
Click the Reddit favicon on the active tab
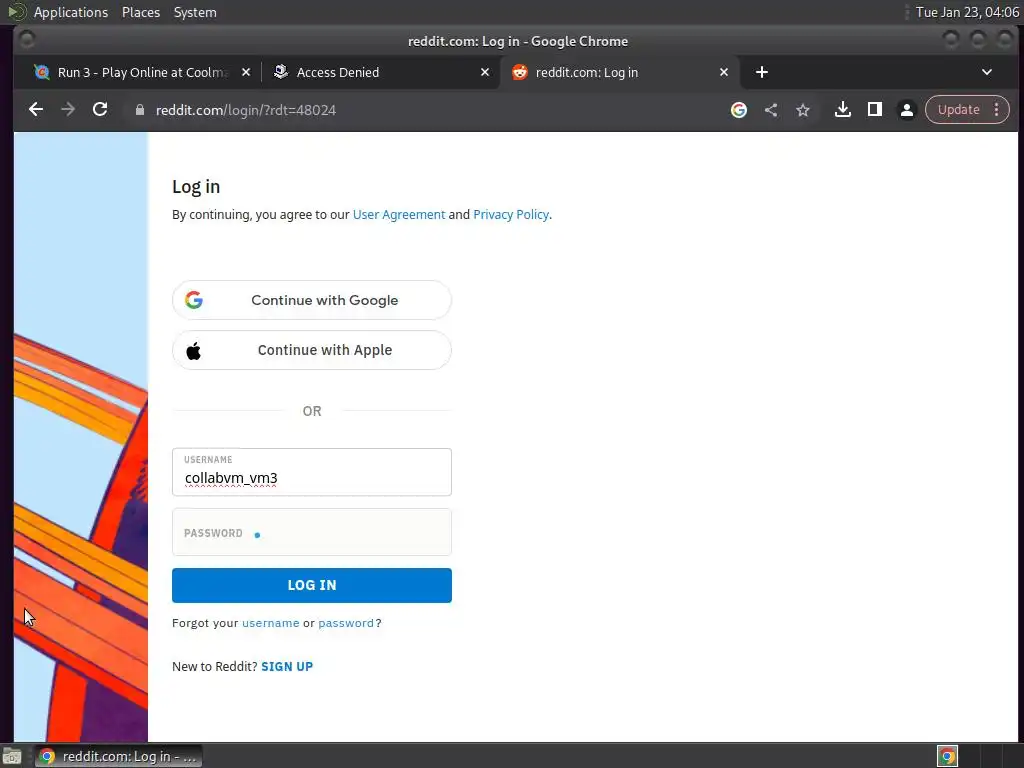point(520,72)
